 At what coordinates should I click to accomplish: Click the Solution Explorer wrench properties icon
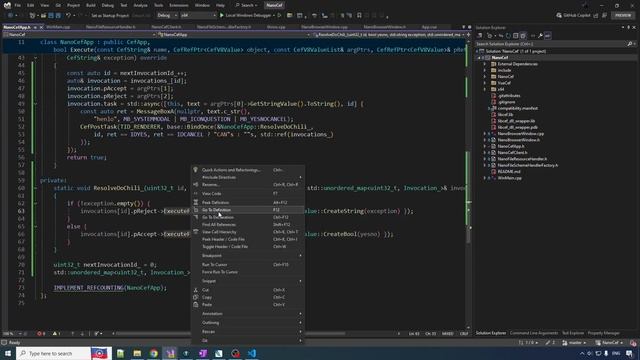click(540, 36)
